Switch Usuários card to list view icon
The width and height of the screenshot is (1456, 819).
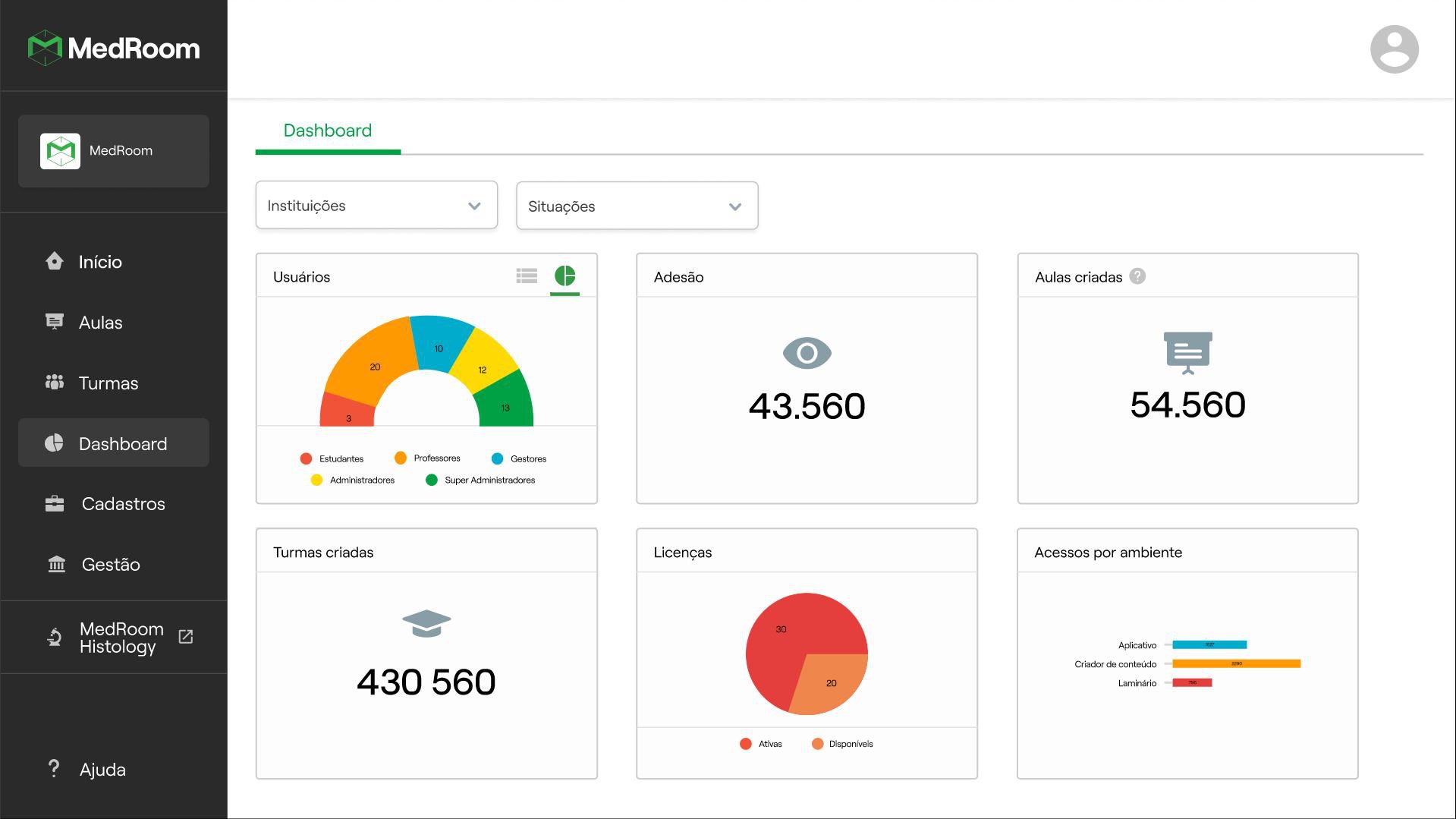tap(527, 276)
